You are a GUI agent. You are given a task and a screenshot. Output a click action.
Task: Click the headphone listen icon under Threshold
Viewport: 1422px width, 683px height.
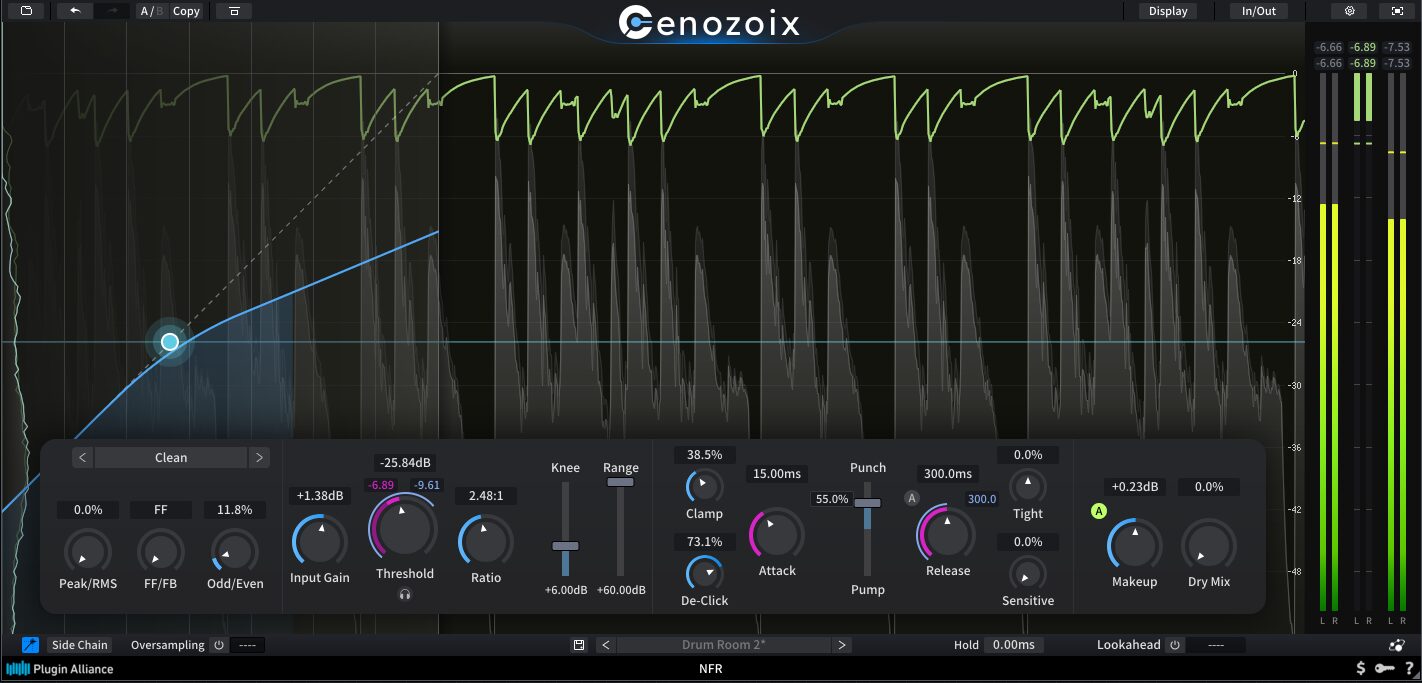405,594
